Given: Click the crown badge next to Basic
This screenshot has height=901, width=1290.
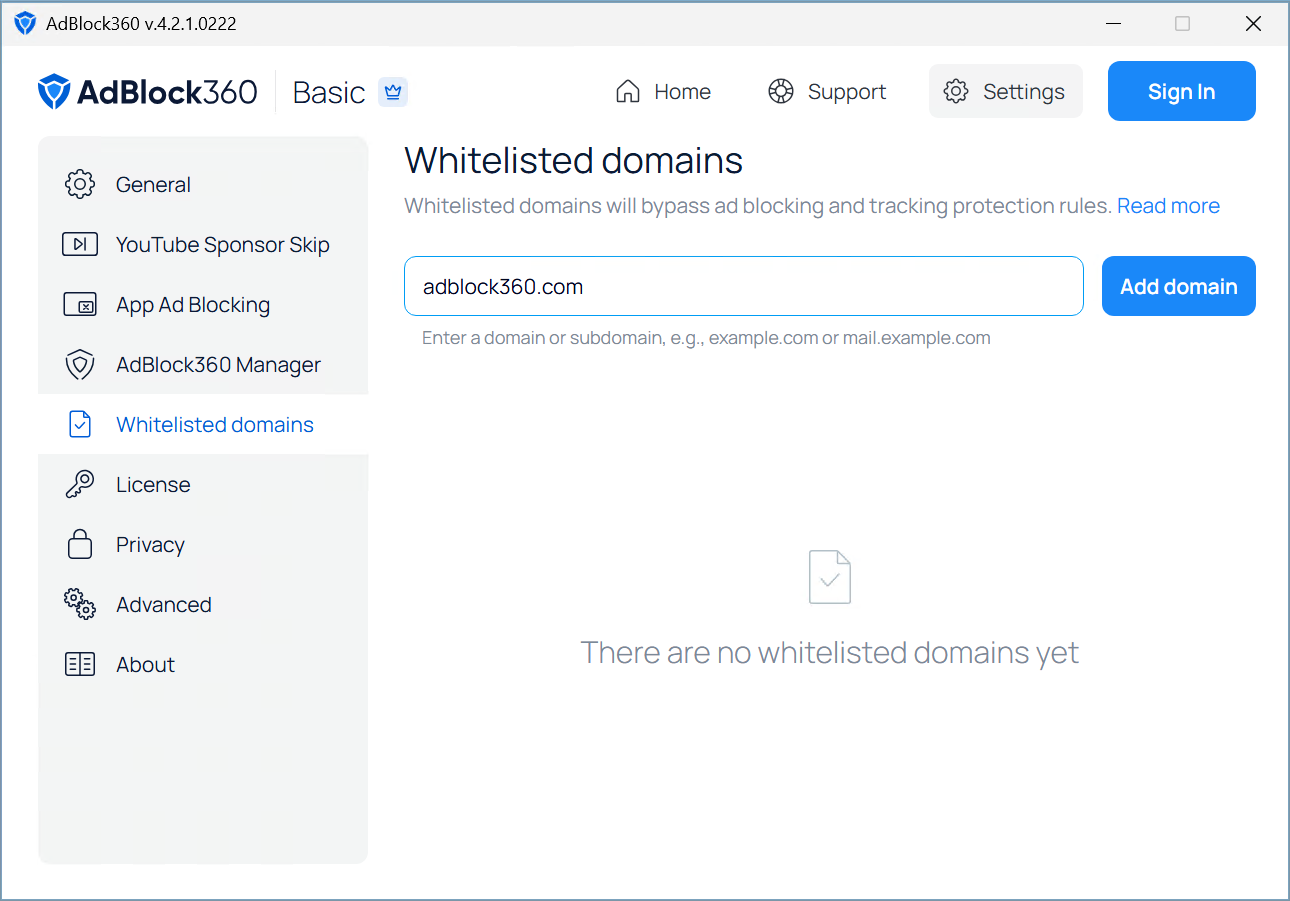Looking at the screenshot, I should click(x=393, y=92).
